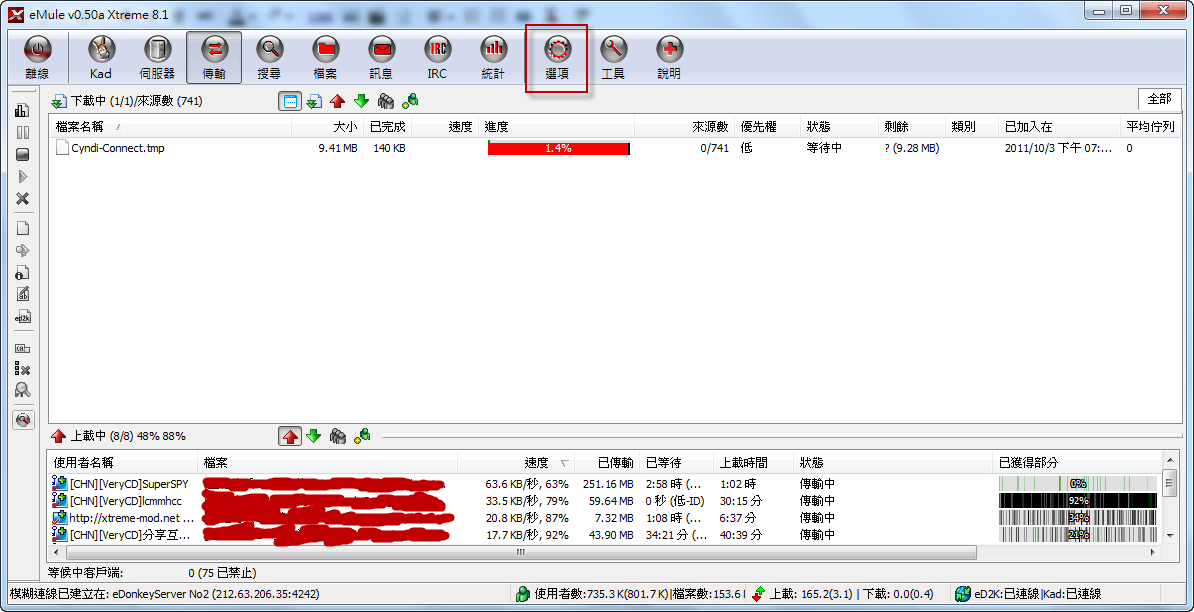Click the upload list scroll-down arrow
This screenshot has width=1194, height=612.
(x=1170, y=536)
